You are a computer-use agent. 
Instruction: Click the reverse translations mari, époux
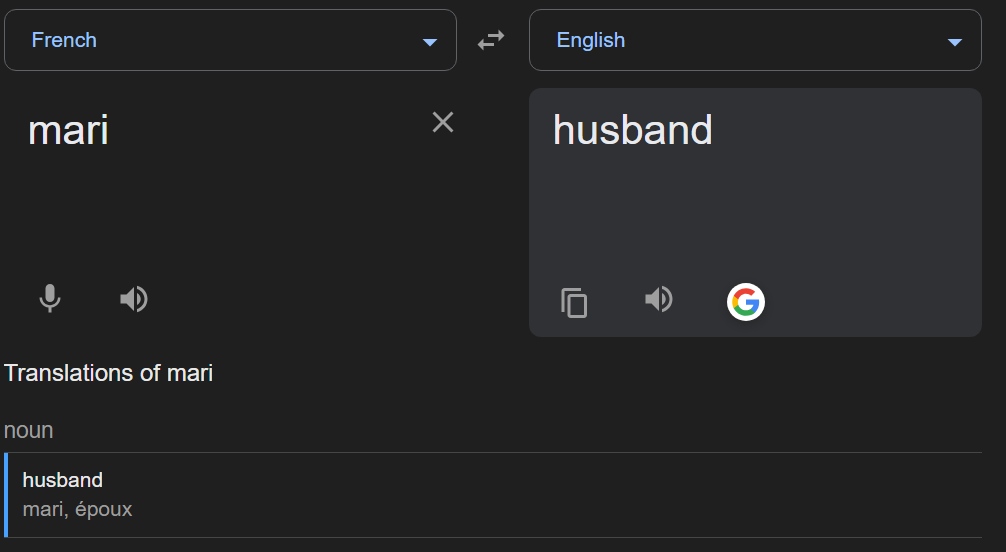77,510
